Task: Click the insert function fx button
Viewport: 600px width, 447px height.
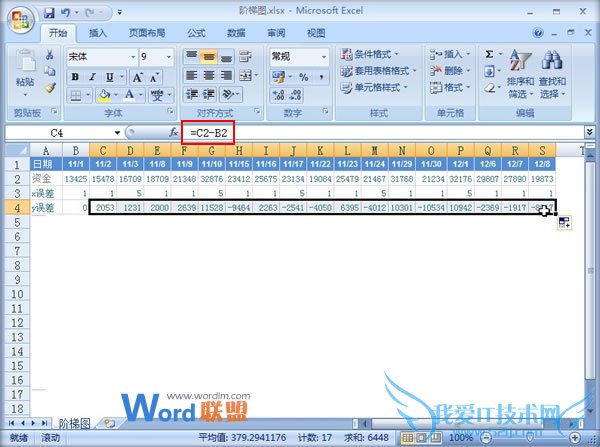Action: (x=174, y=132)
